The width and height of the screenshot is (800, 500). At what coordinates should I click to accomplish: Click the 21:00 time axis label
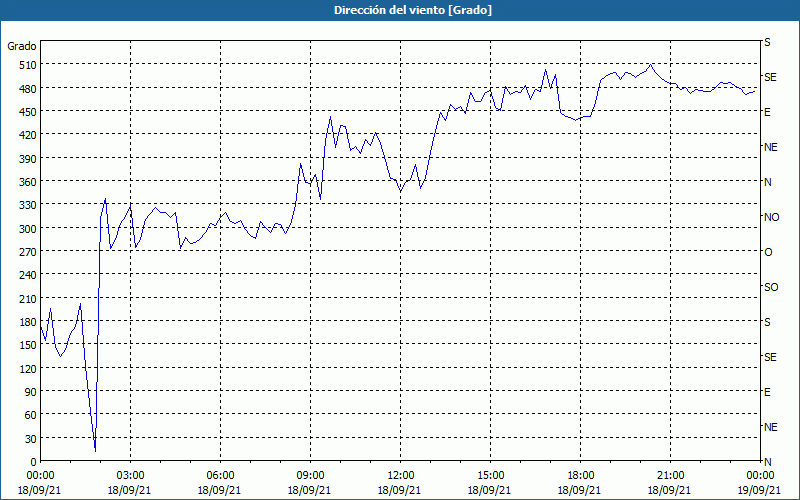coord(670,476)
